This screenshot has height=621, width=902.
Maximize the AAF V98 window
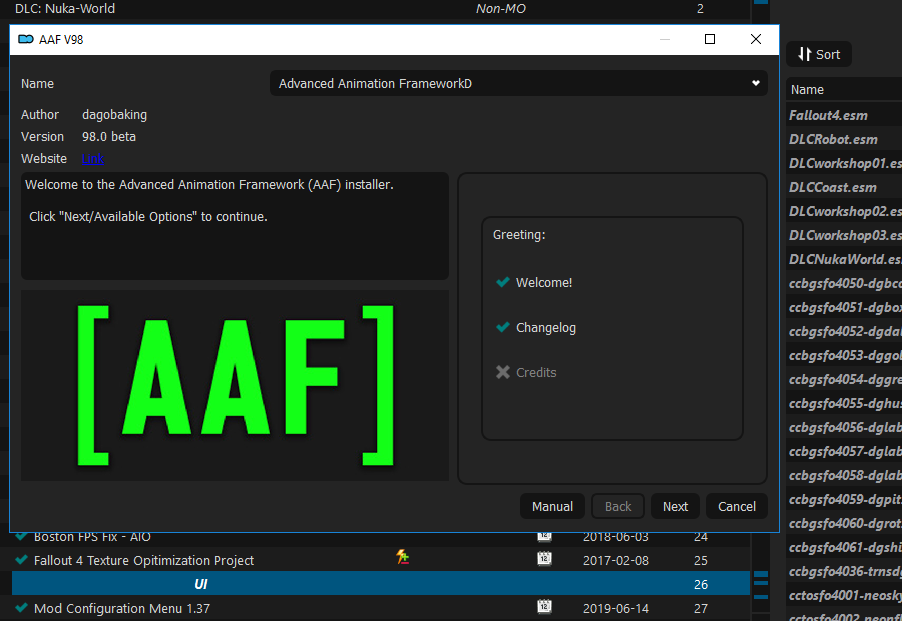(710, 39)
